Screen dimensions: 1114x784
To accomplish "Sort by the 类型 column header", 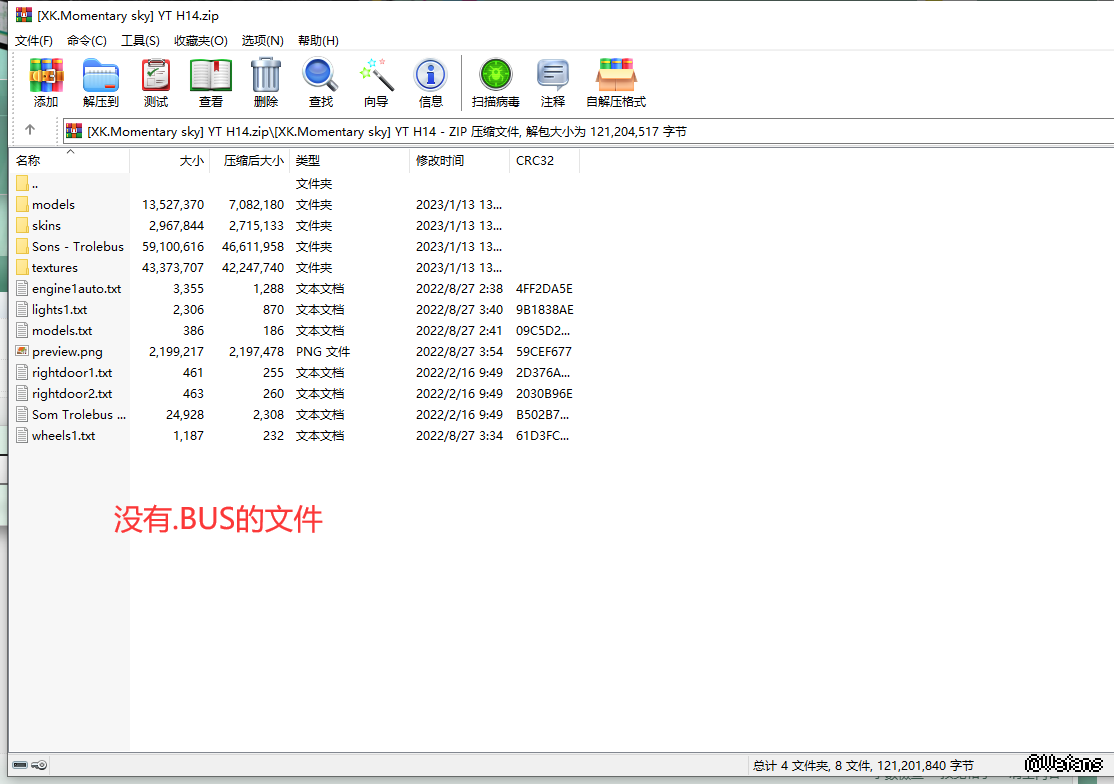I will [x=350, y=160].
